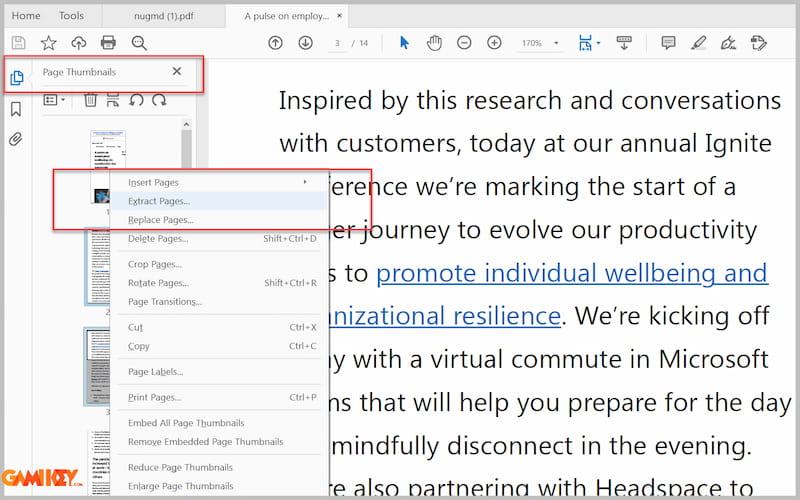Switch to the Home tab
Screen dimensions: 800x500
26,16
